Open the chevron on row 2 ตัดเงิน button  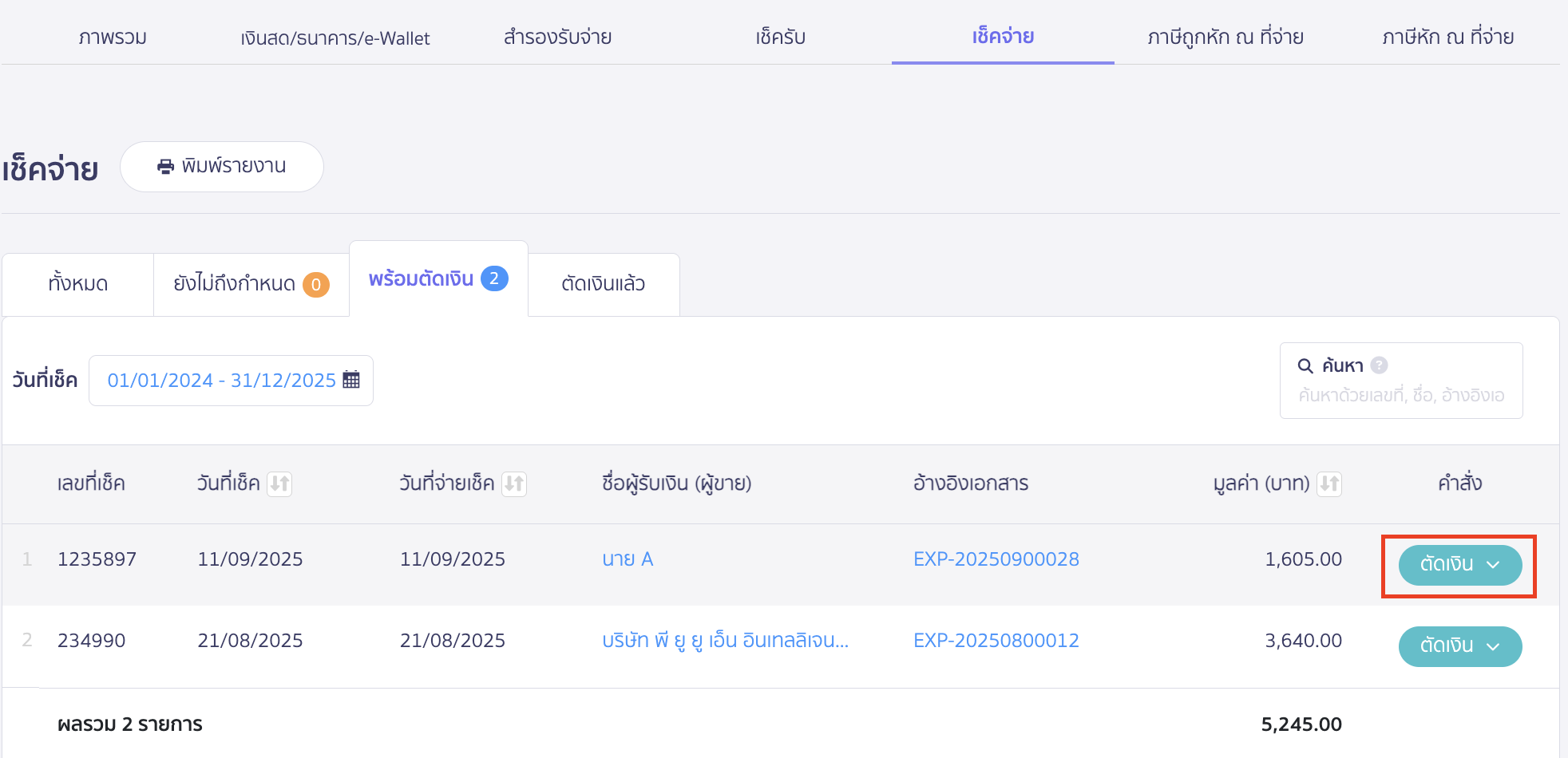1494,646
